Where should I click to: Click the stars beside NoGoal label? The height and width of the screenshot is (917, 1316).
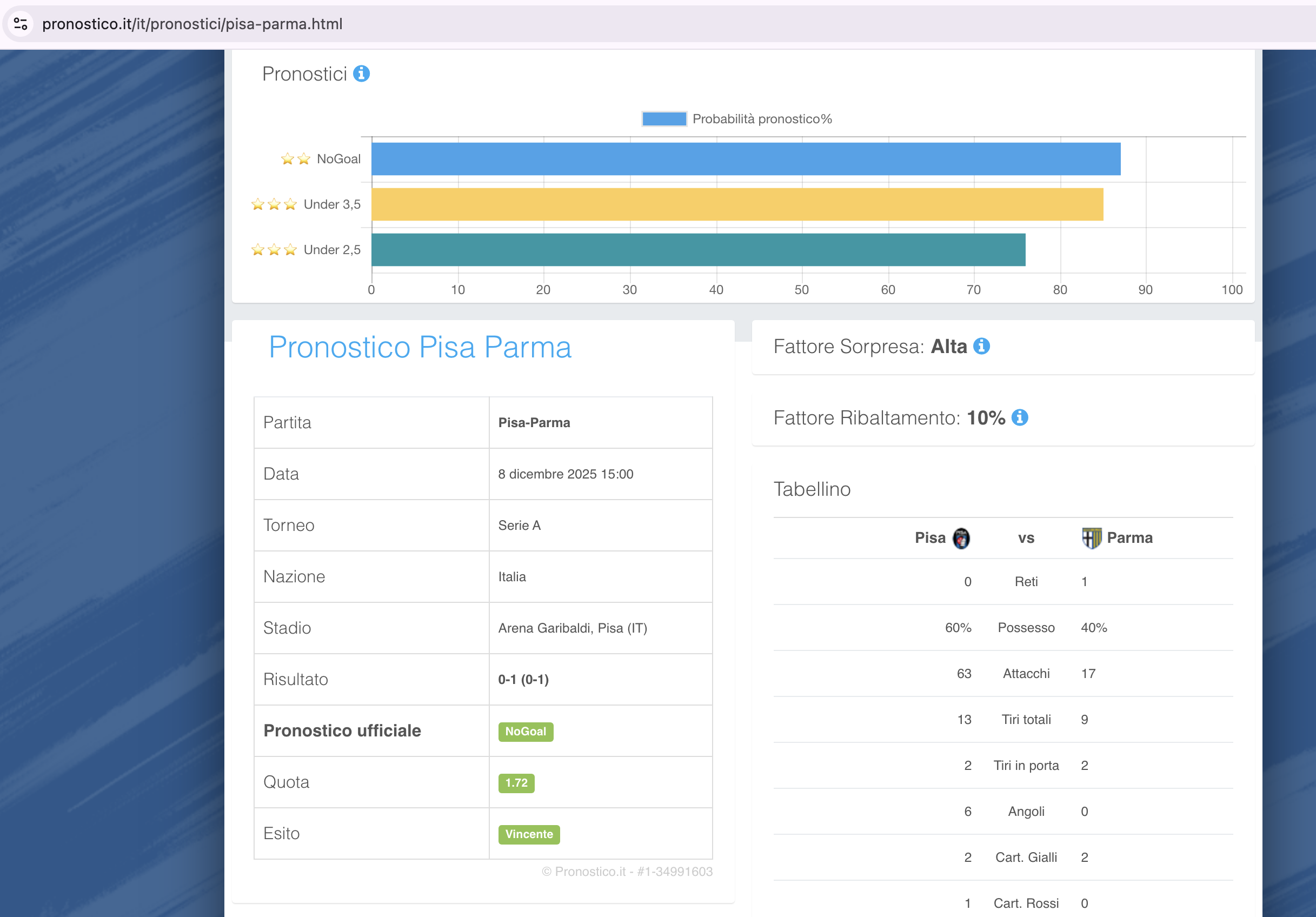click(x=296, y=159)
